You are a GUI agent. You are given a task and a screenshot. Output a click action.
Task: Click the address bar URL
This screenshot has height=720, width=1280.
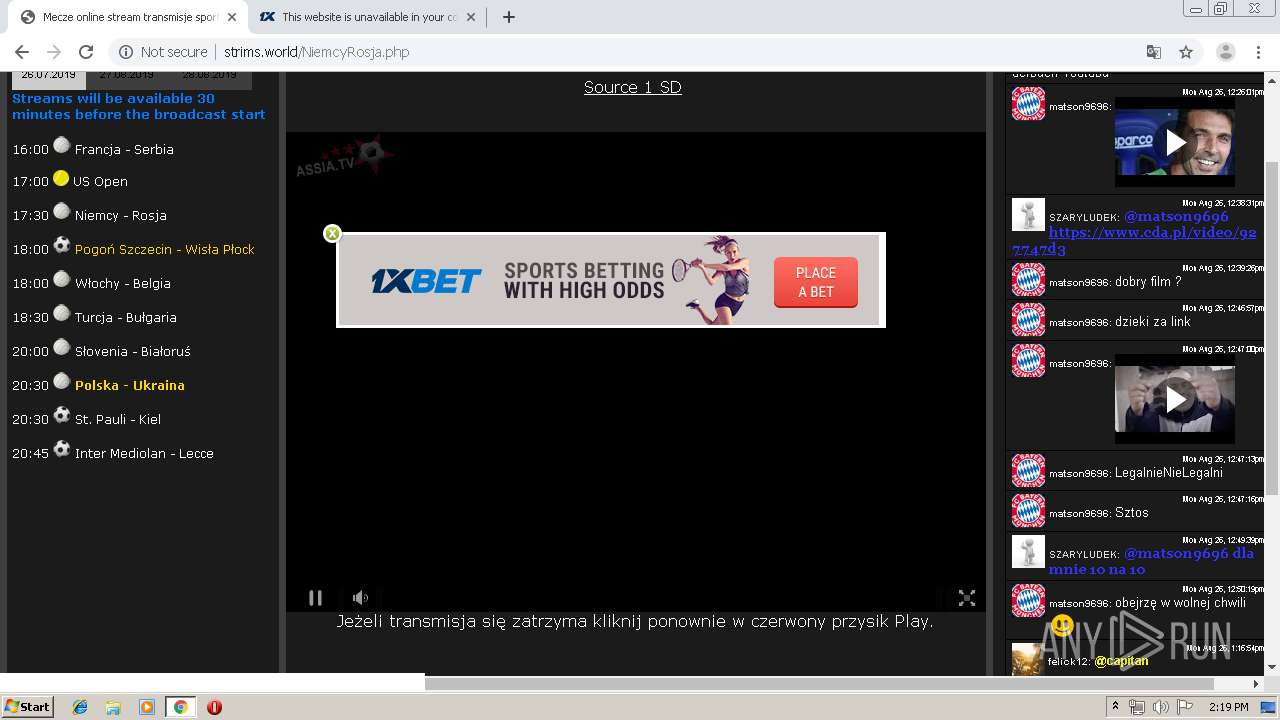pyautogui.click(x=316, y=52)
